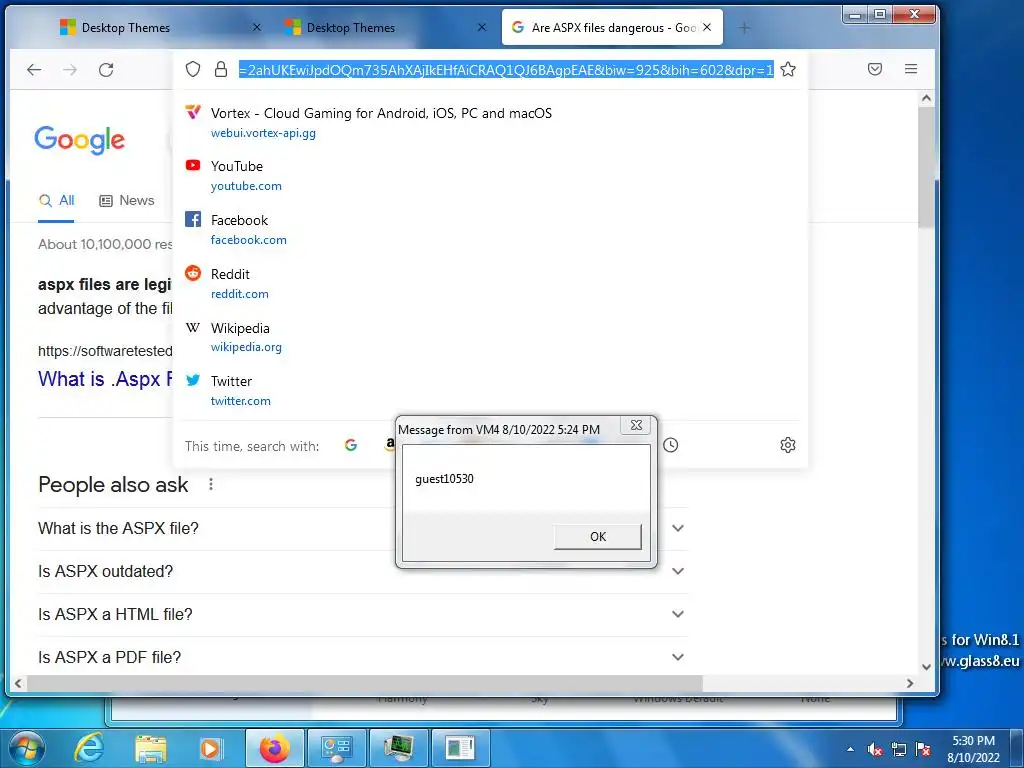The width and height of the screenshot is (1024, 768).
Task: Click the horizontal scrollbar thumb
Action: 364,683
